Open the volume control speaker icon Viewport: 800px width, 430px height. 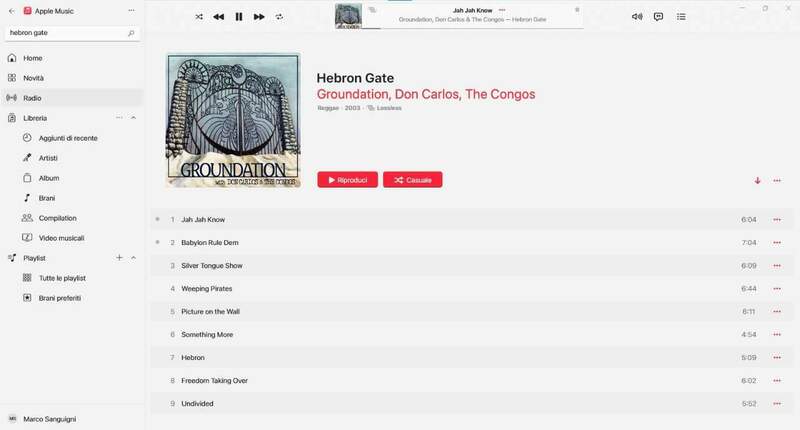[x=637, y=17]
